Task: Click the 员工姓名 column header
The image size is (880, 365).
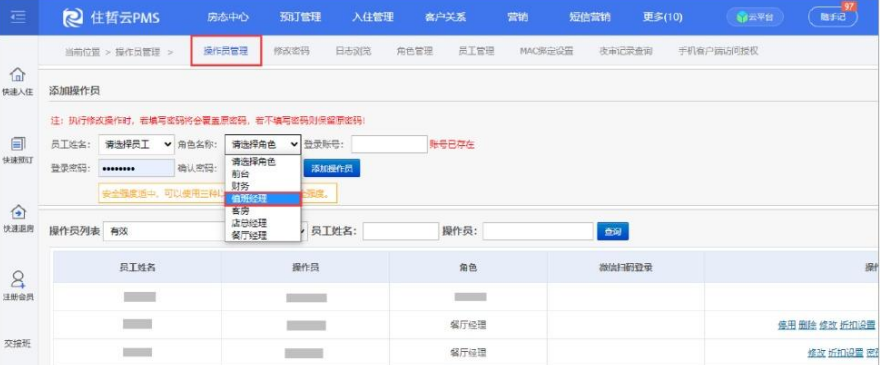Action: (x=138, y=268)
